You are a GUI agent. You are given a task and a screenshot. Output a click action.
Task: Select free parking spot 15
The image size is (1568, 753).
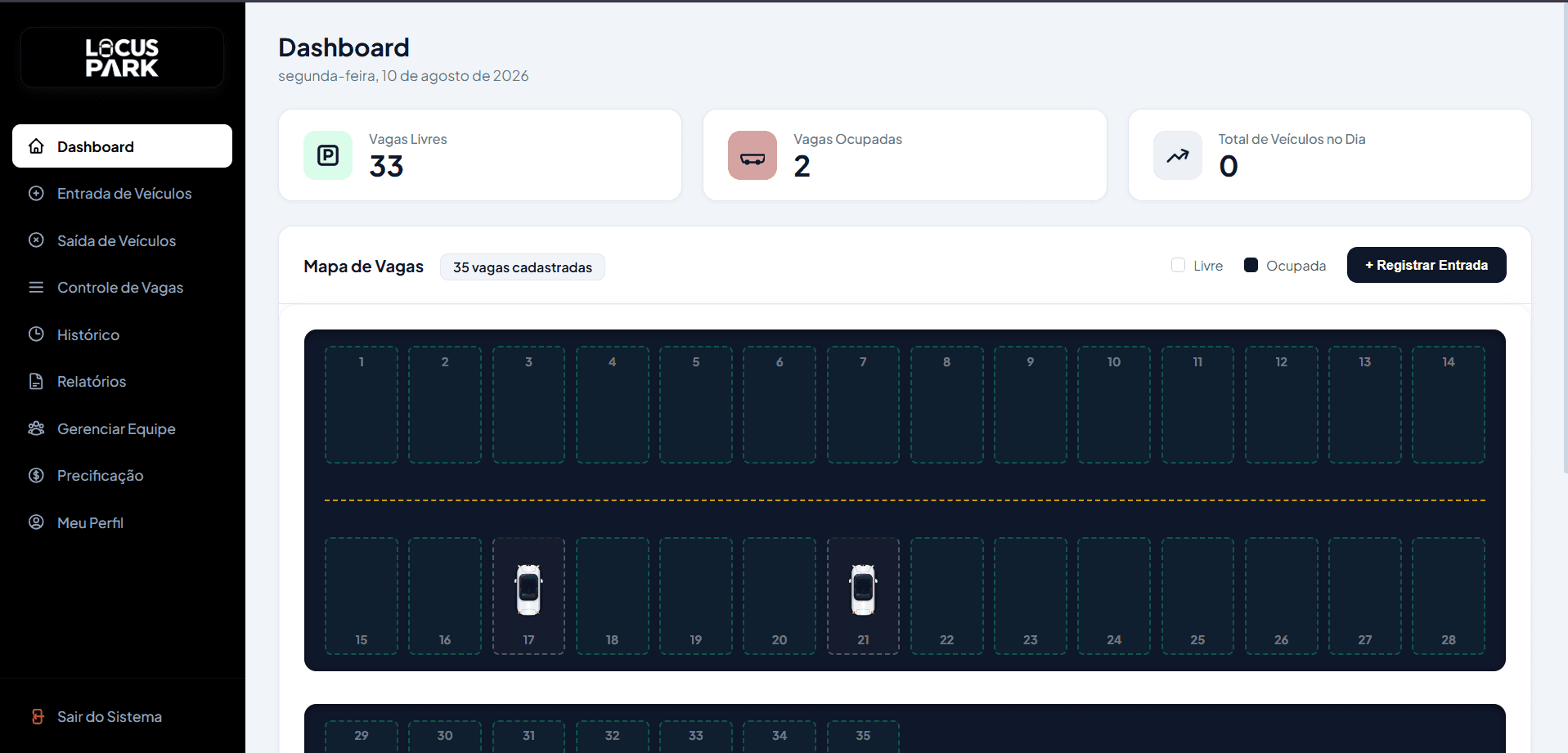pos(362,596)
